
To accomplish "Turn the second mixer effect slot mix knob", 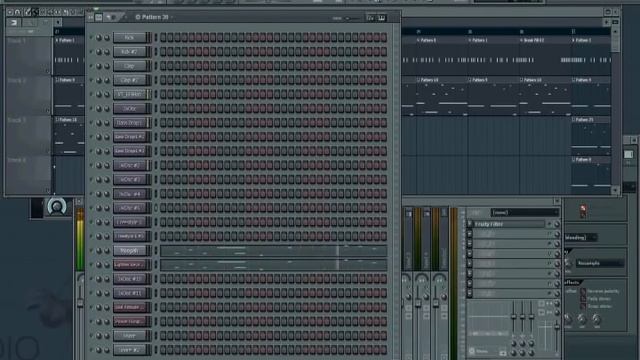I will pyautogui.click(x=557, y=234).
